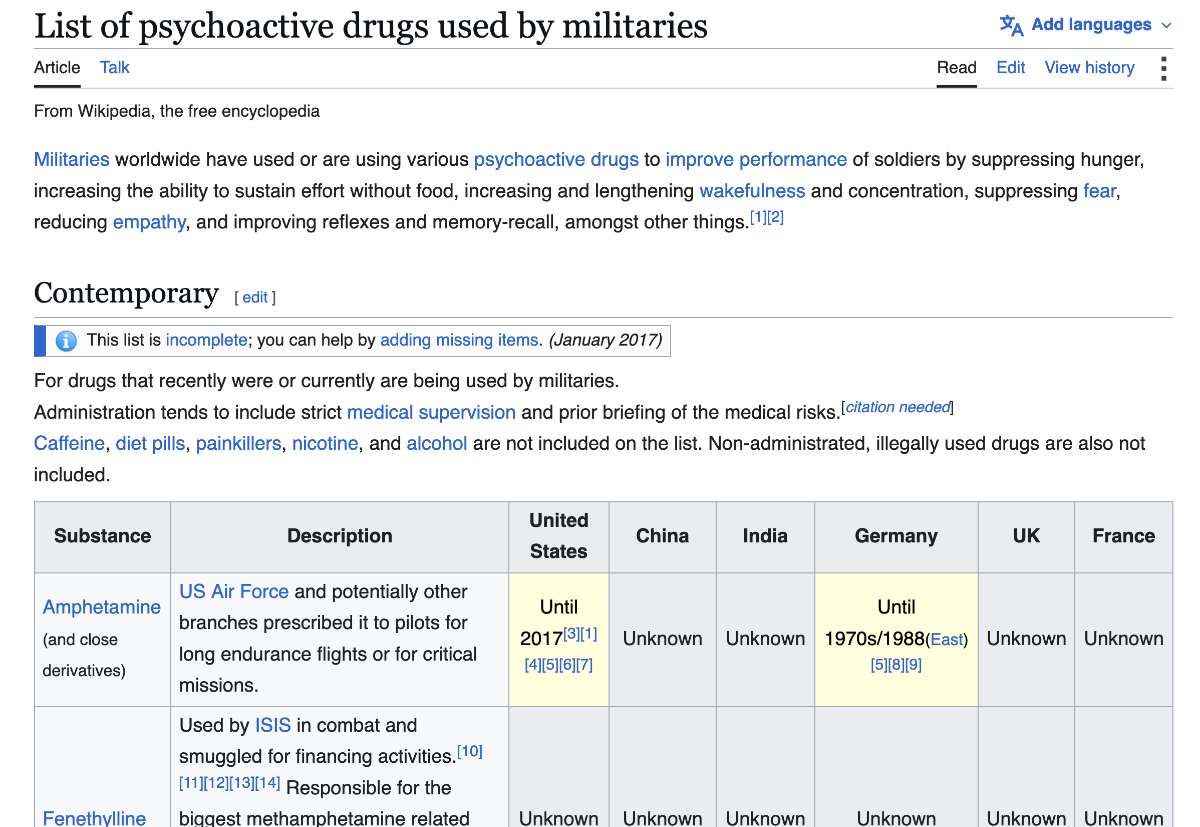Viewport: 1200px width, 827px height.
Task: Open citation [8] in Germany cell
Action: tap(896, 665)
